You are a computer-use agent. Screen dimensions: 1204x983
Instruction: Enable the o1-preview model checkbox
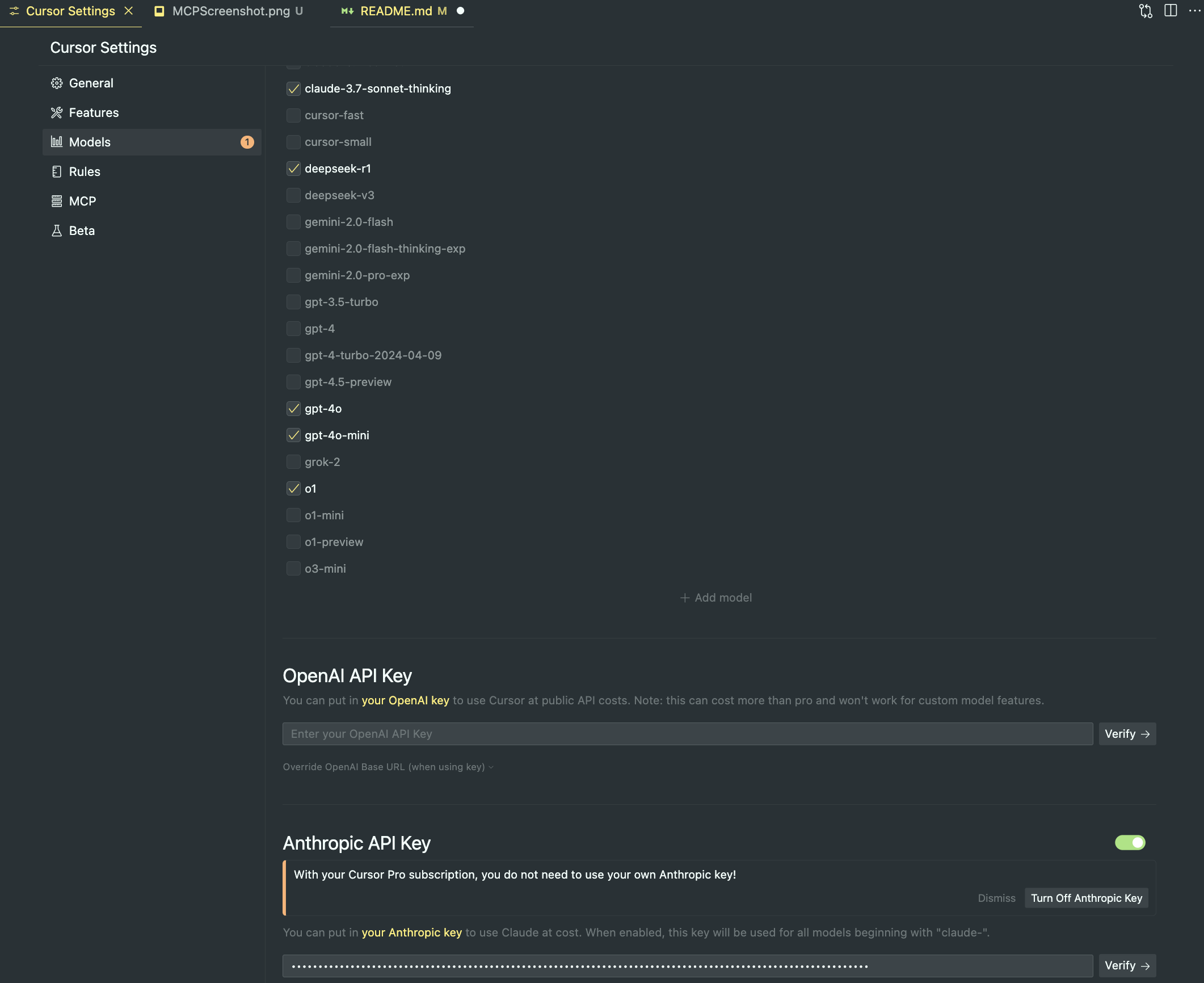293,542
